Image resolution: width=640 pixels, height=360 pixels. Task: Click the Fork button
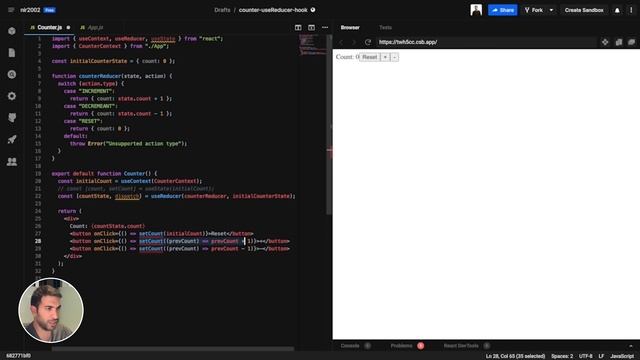(534, 10)
